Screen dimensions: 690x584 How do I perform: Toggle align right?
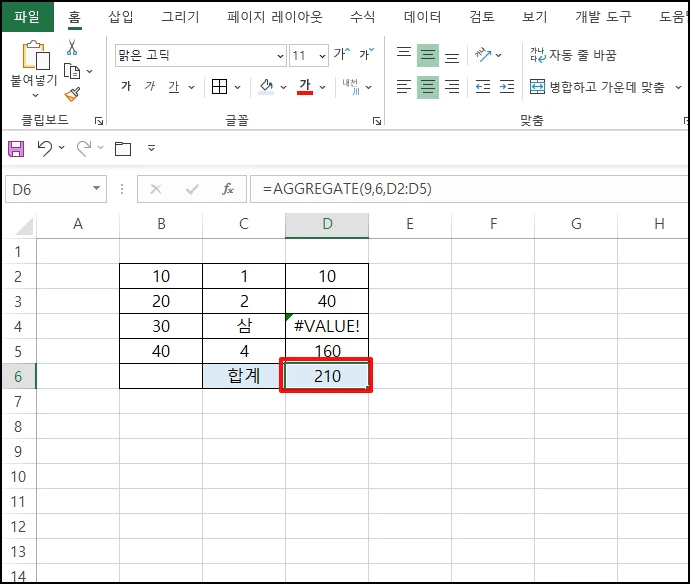pos(452,87)
